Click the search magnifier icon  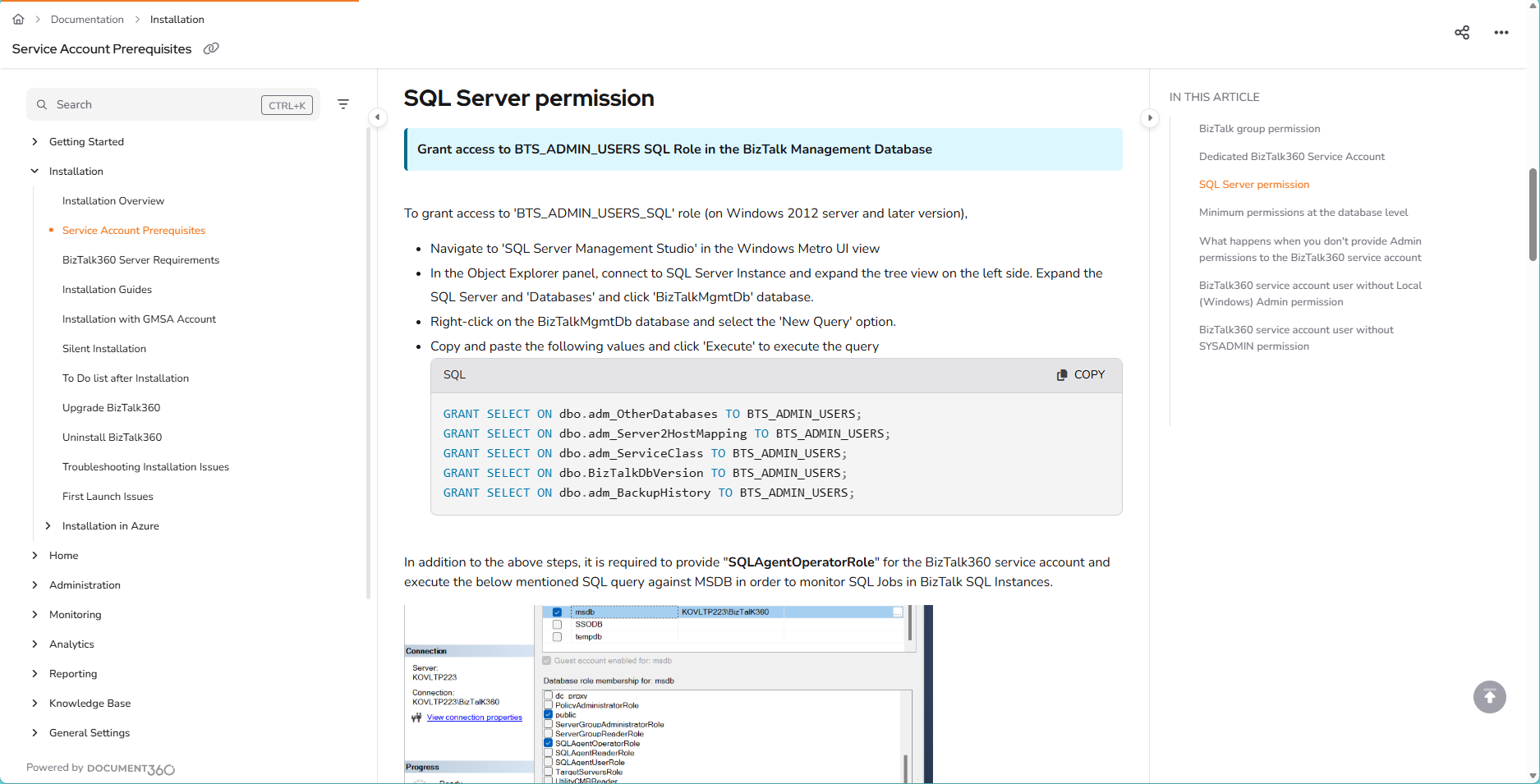(x=42, y=104)
